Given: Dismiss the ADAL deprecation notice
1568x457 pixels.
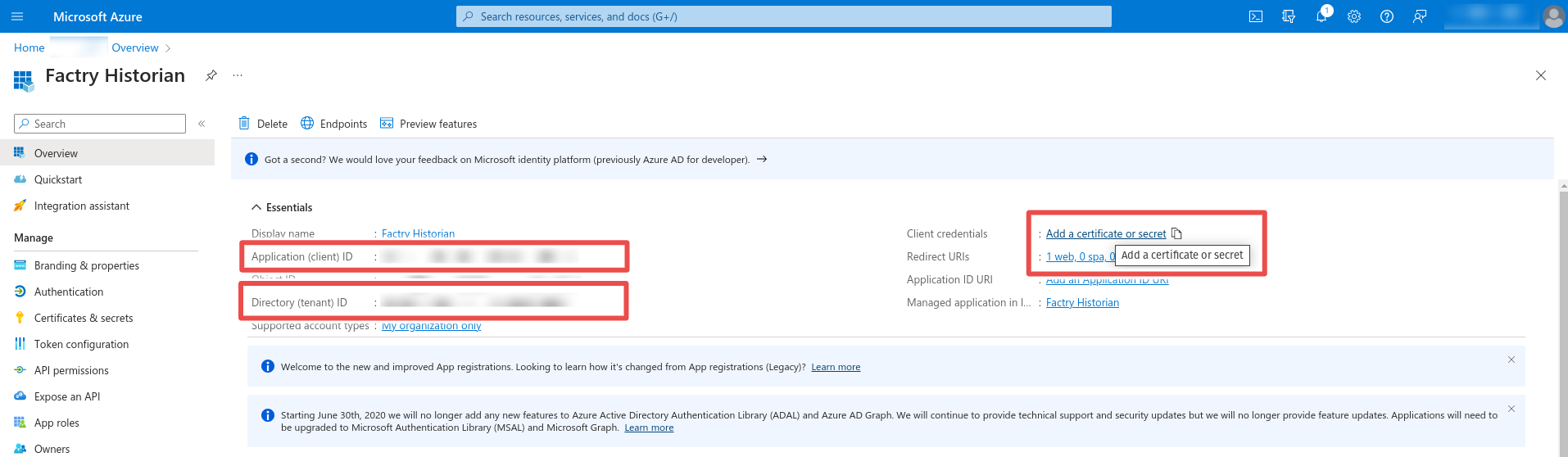Looking at the screenshot, I should tap(1511, 409).
